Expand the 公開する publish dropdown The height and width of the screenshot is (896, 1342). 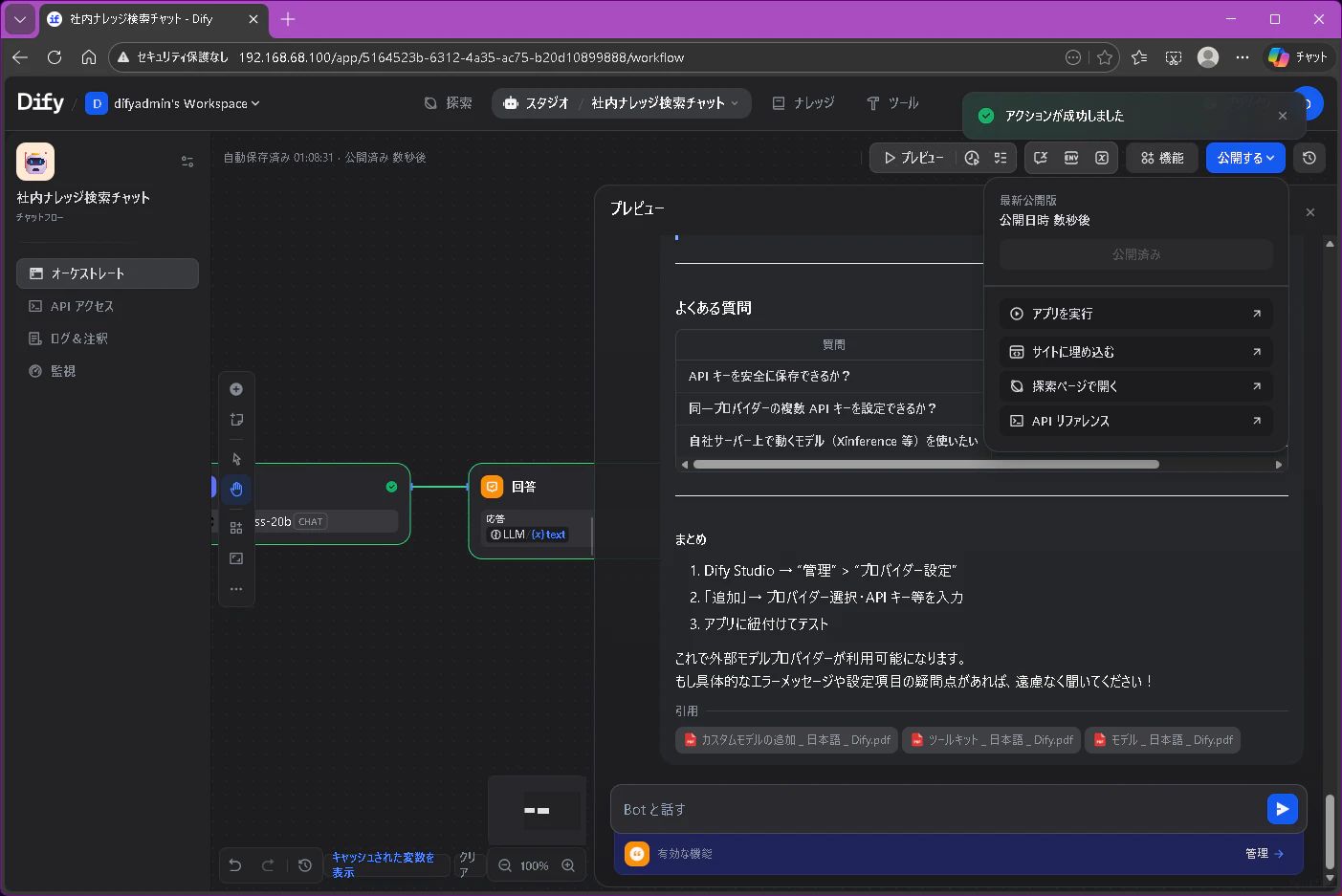(x=1245, y=158)
